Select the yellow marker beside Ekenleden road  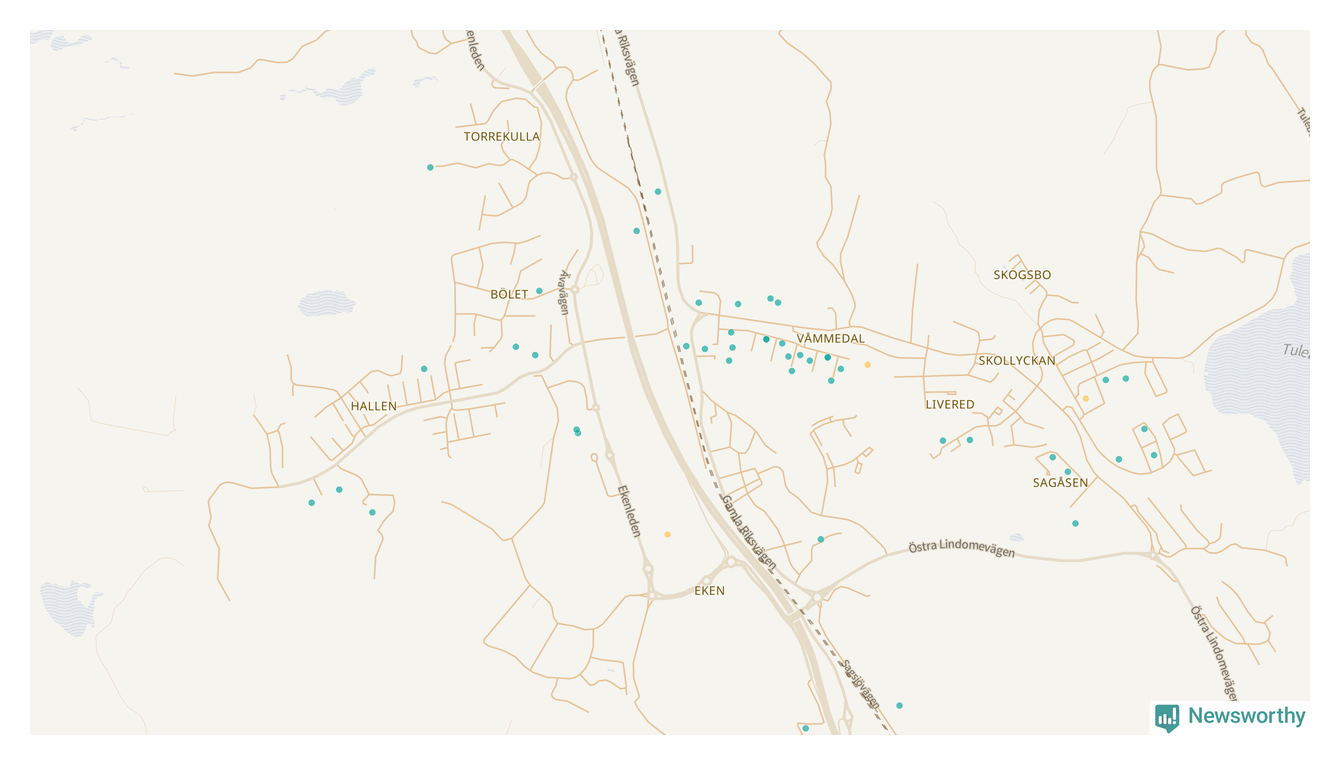(x=667, y=534)
